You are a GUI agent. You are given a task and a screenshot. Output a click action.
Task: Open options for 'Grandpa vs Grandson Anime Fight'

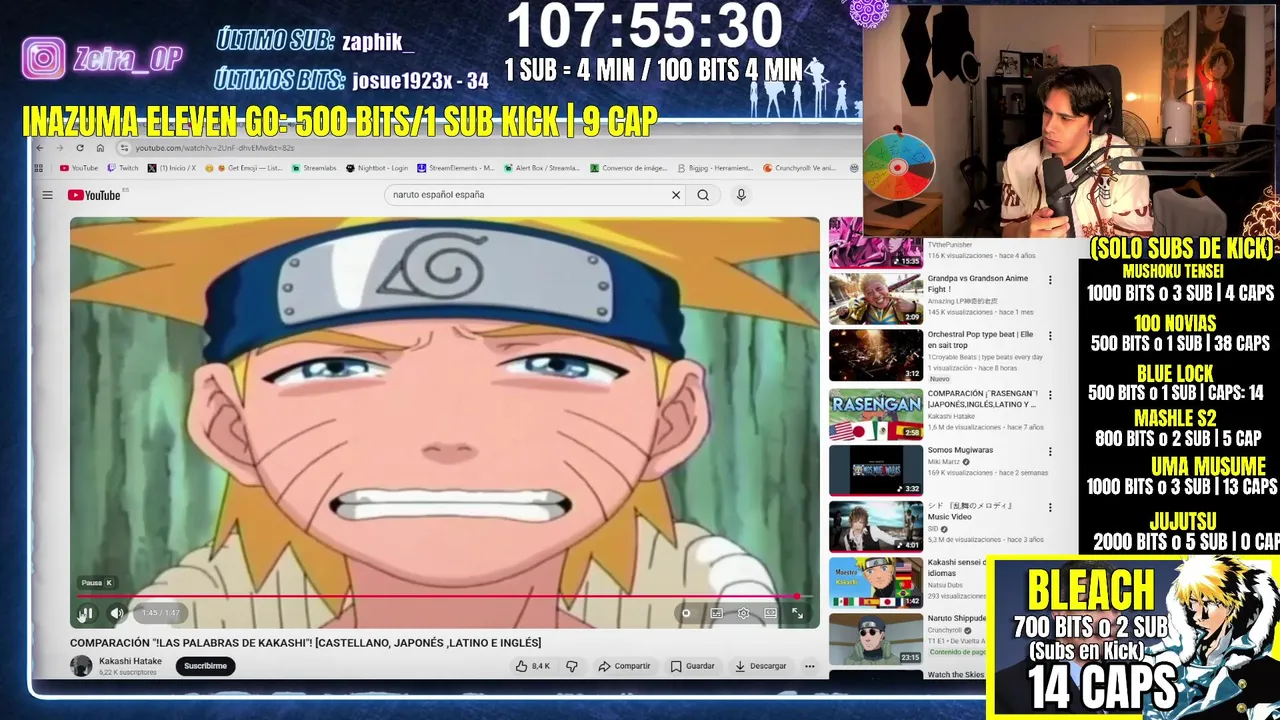[1050, 280]
